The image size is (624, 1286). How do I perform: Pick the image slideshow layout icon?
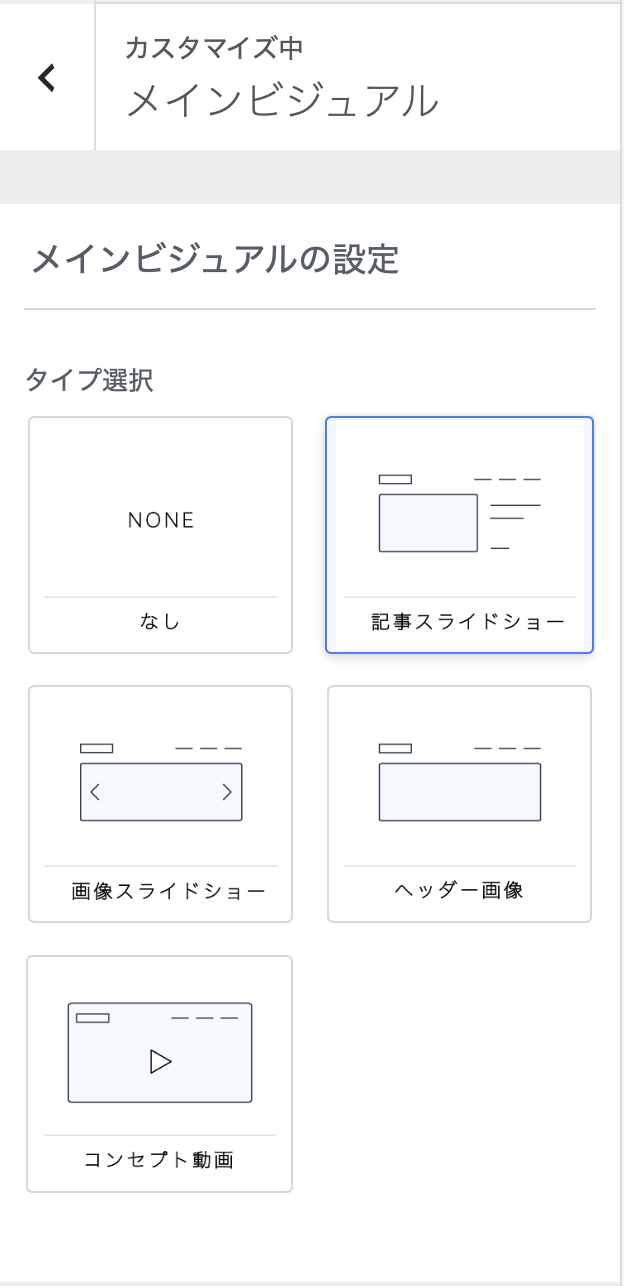coord(161,784)
